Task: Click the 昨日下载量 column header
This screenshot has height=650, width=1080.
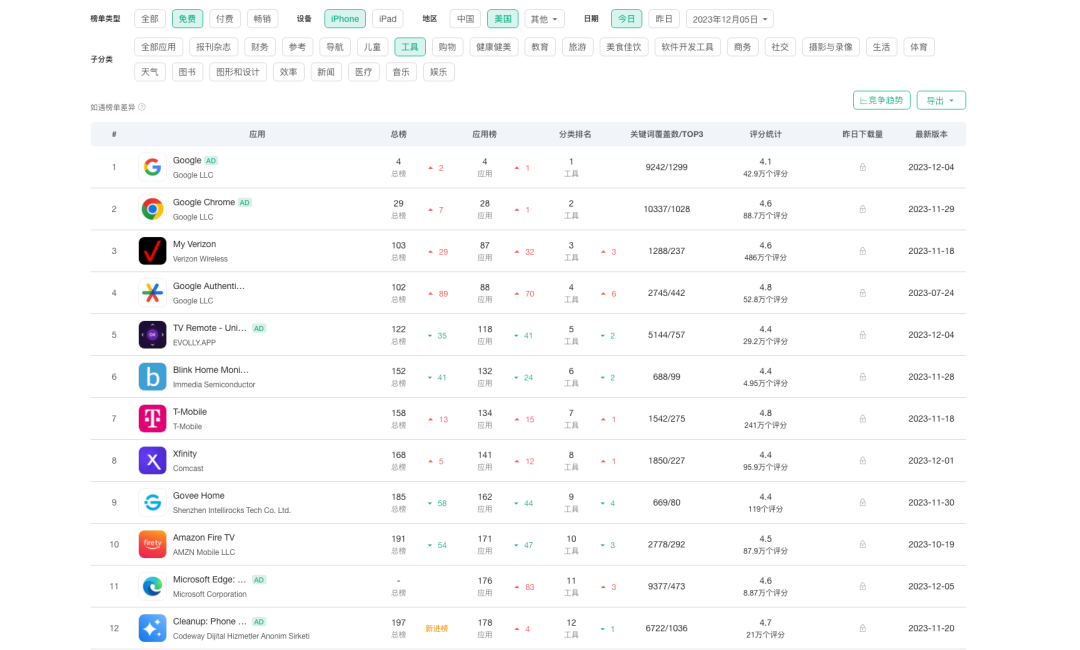Action: 862,134
